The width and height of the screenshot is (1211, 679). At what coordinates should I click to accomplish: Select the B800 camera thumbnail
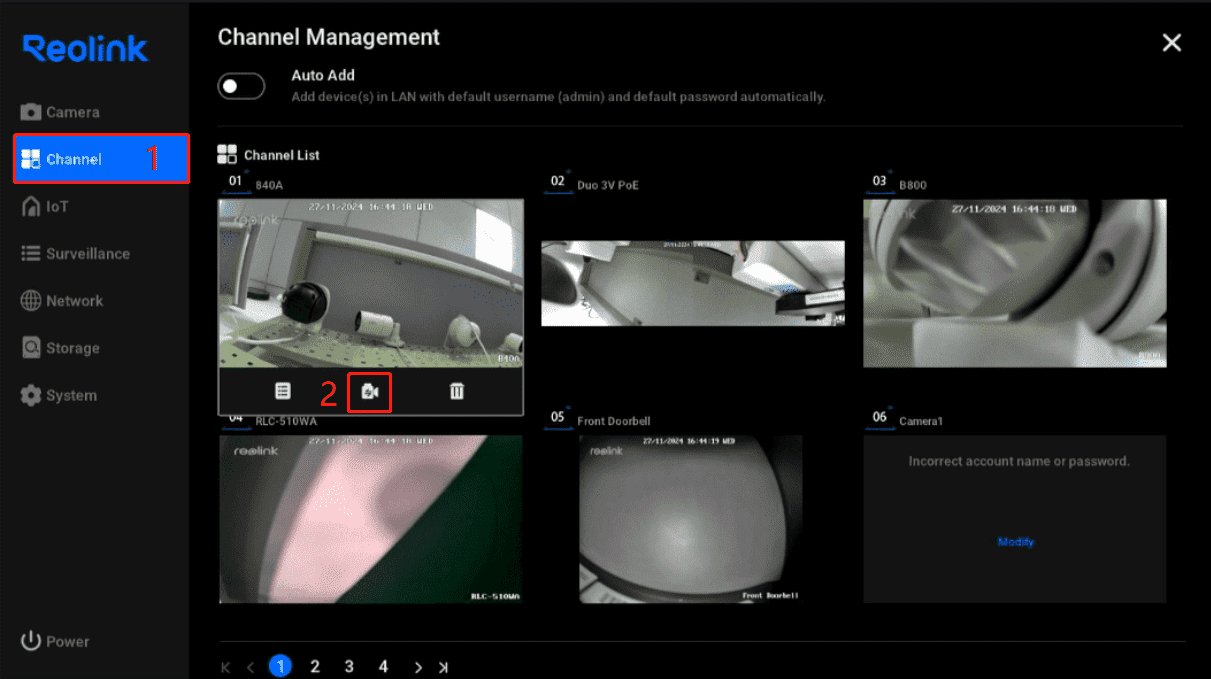[x=1015, y=283]
